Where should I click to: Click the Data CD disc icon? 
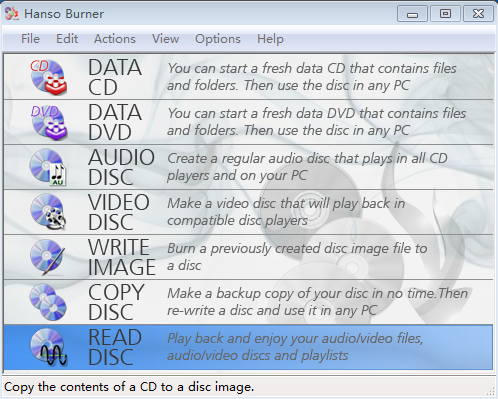pyautogui.click(x=49, y=77)
